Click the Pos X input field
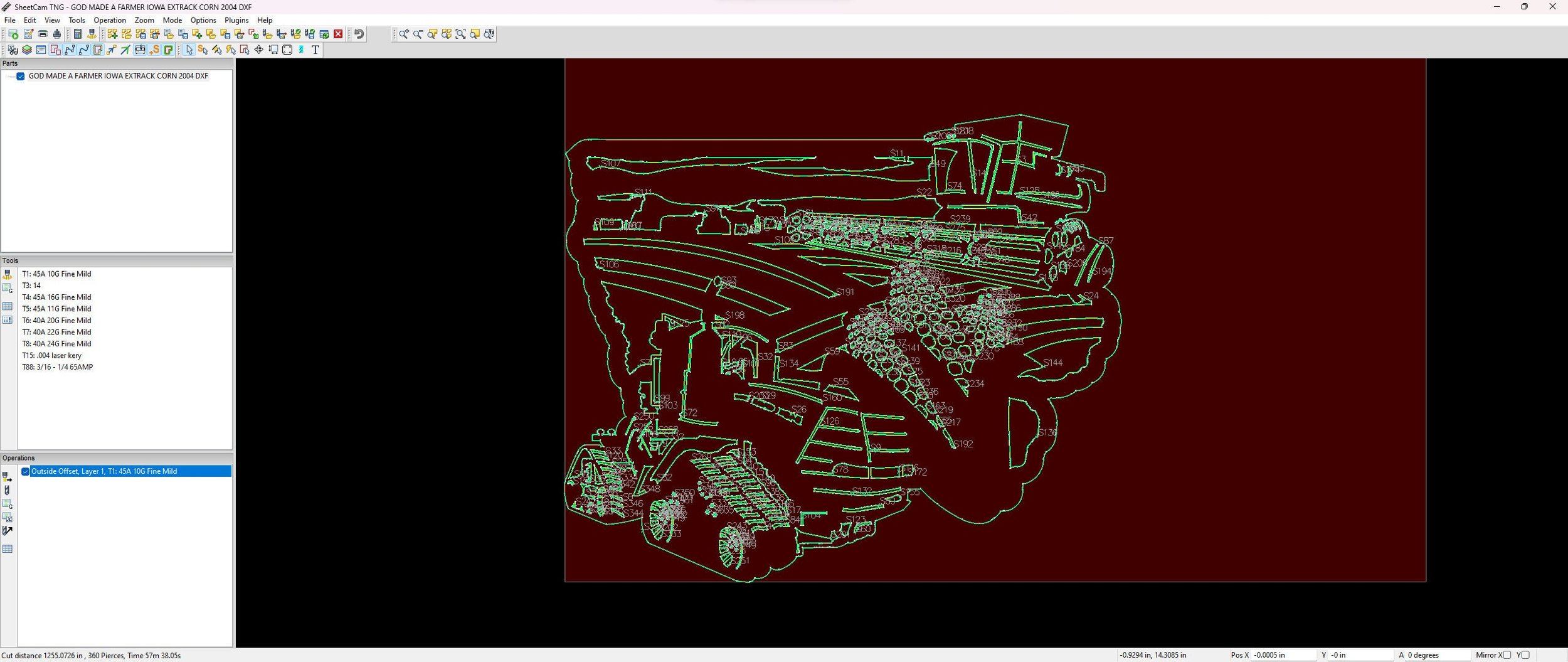This screenshot has height=662, width=1568. [x=1283, y=655]
